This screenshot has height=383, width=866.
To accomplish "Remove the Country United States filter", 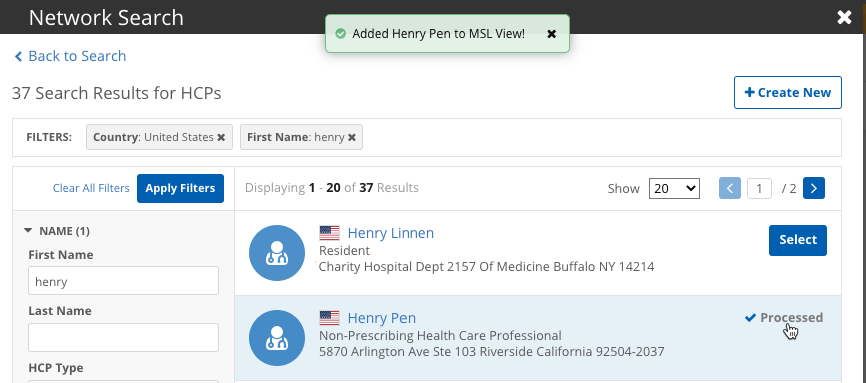I will pos(221,137).
